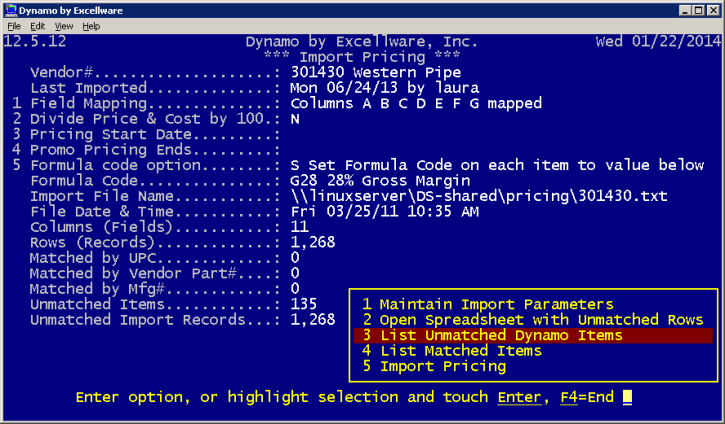Click Columns A B C D E F G mapped
This screenshot has height=424, width=725.
[x=416, y=103]
